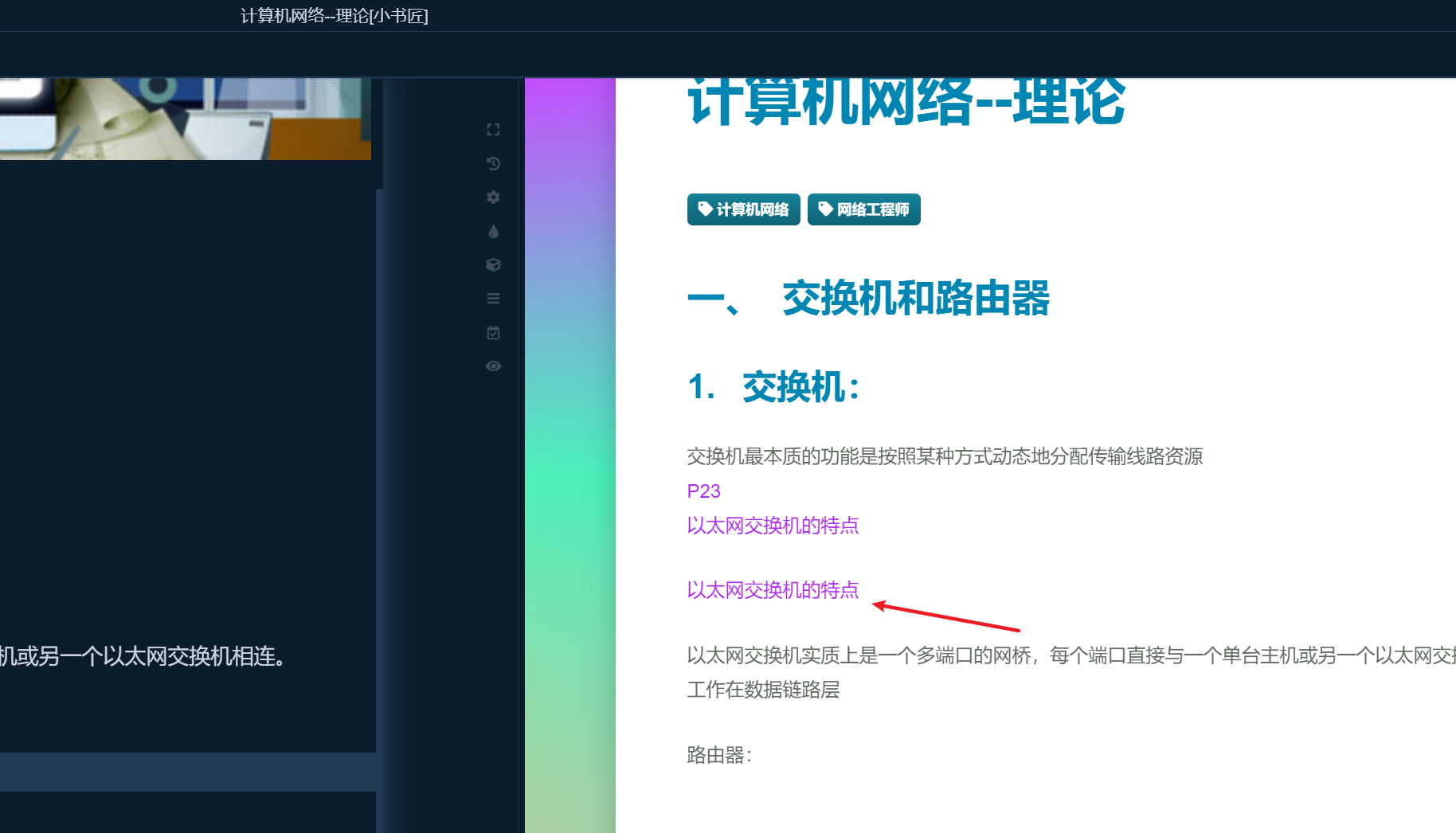This screenshot has width=1456, height=833.
Task: Click the 网络工程师 tag button
Action: tap(864, 209)
